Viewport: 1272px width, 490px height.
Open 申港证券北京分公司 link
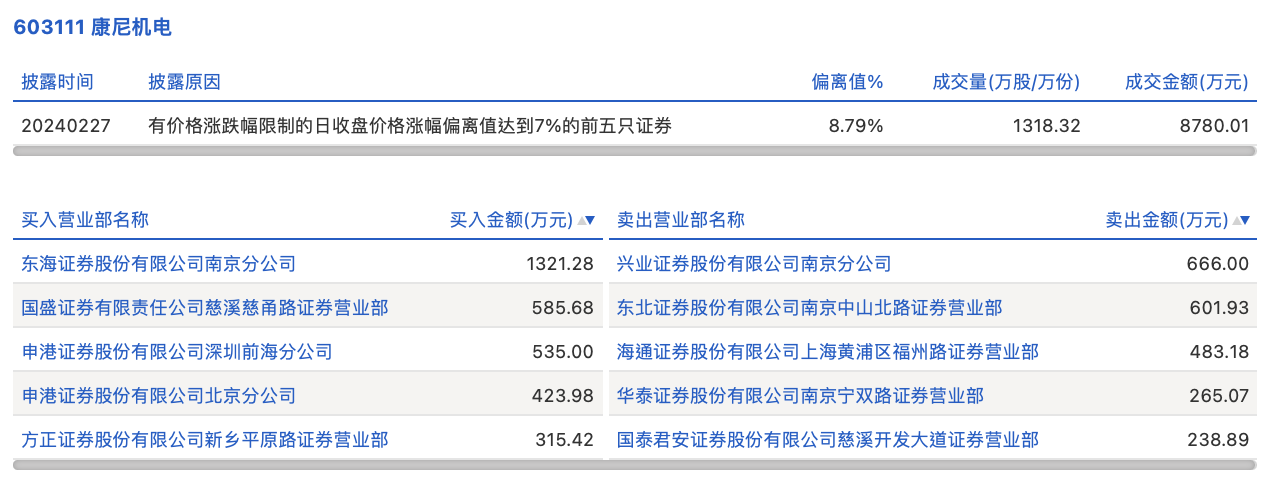coord(159,396)
